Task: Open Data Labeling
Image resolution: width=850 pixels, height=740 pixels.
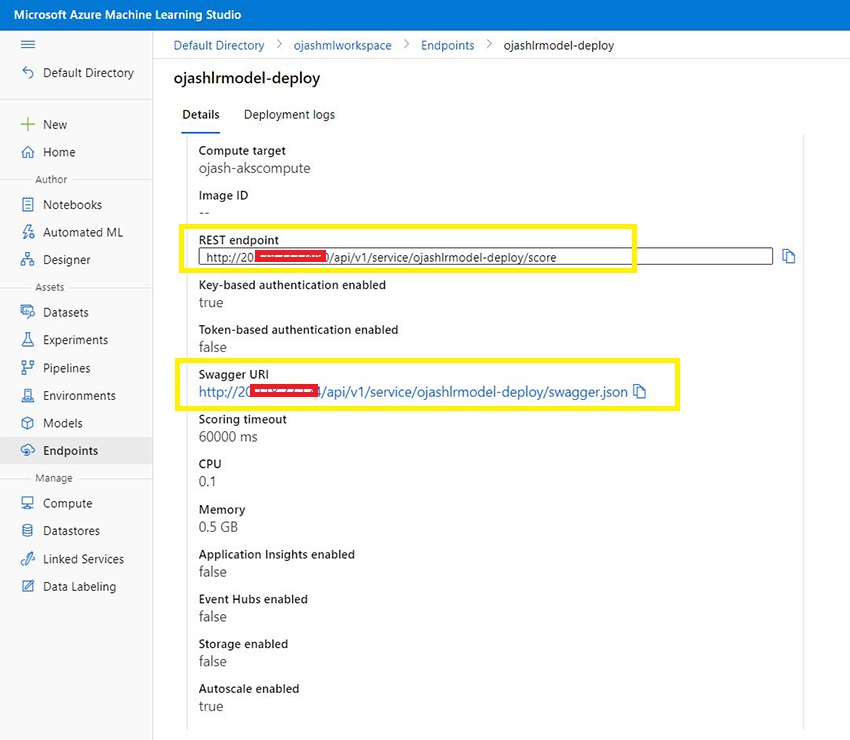Action: 80,587
